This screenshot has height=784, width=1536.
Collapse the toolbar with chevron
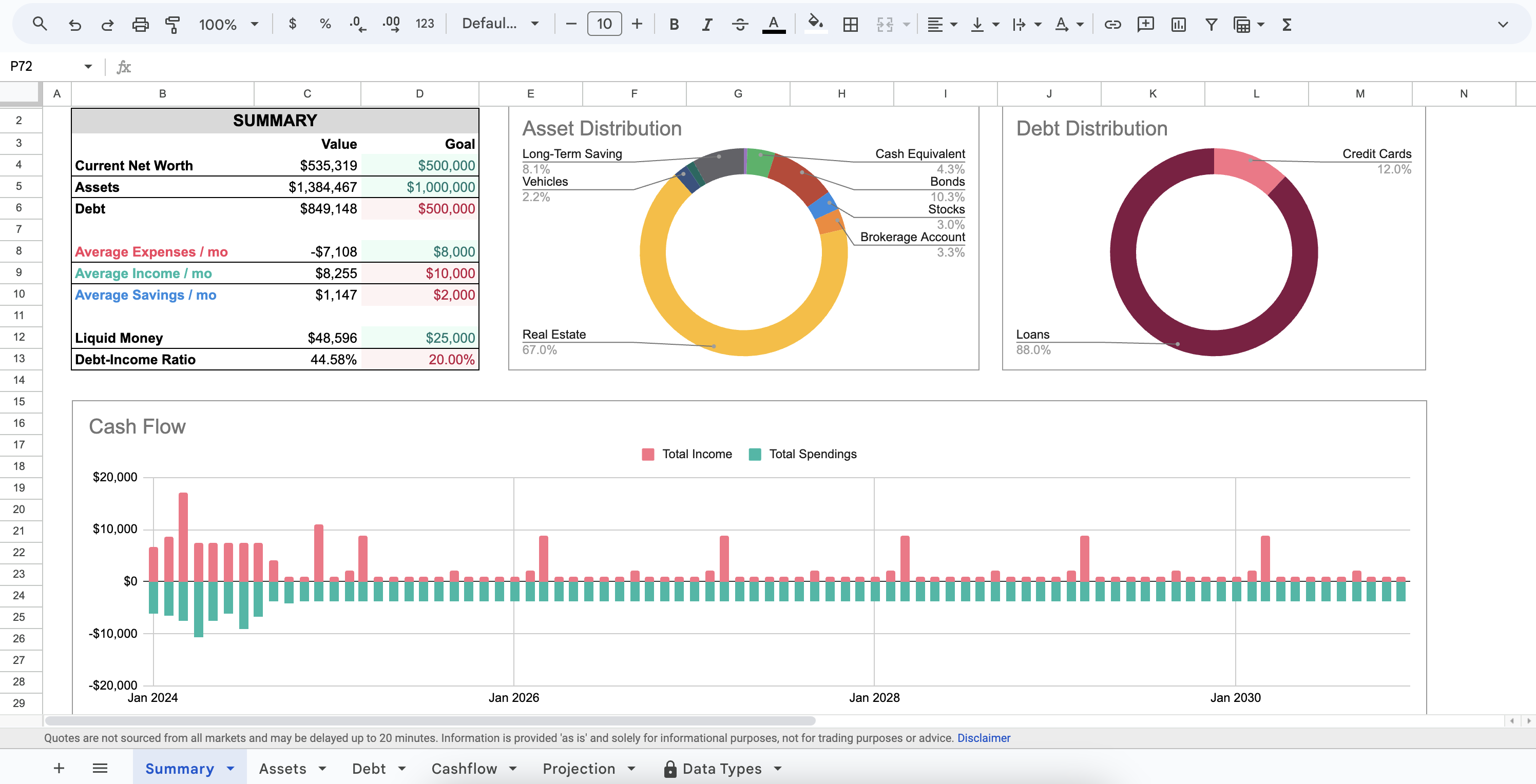tap(1503, 25)
